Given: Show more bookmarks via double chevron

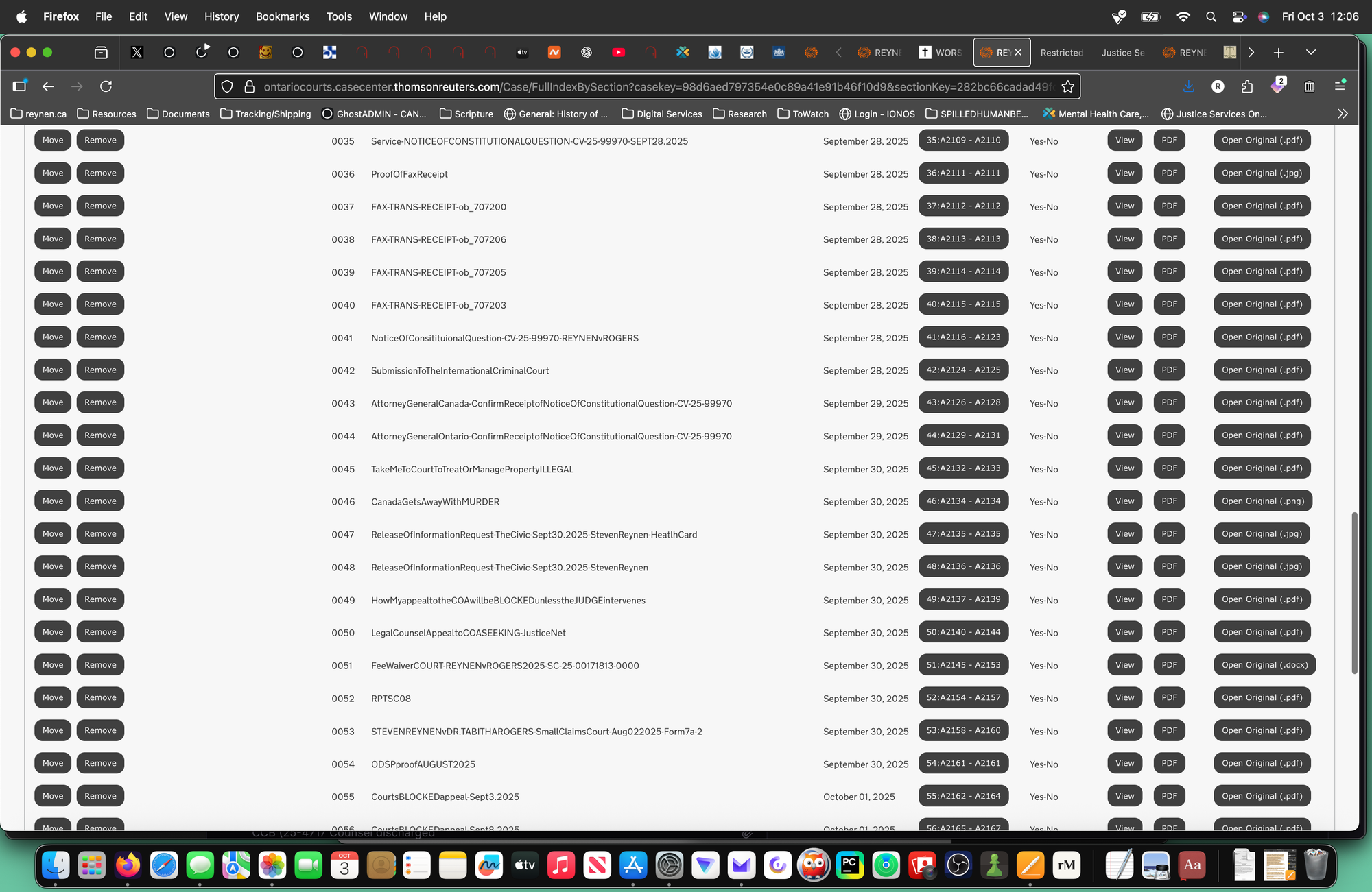Looking at the screenshot, I should (x=1343, y=114).
